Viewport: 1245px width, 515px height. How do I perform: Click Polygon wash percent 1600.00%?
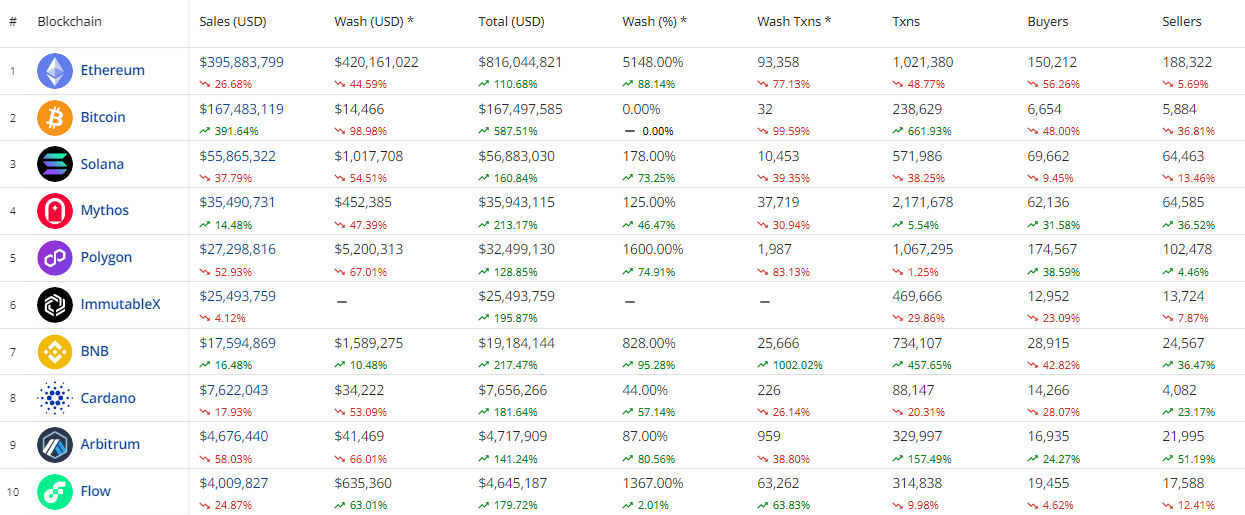653,250
